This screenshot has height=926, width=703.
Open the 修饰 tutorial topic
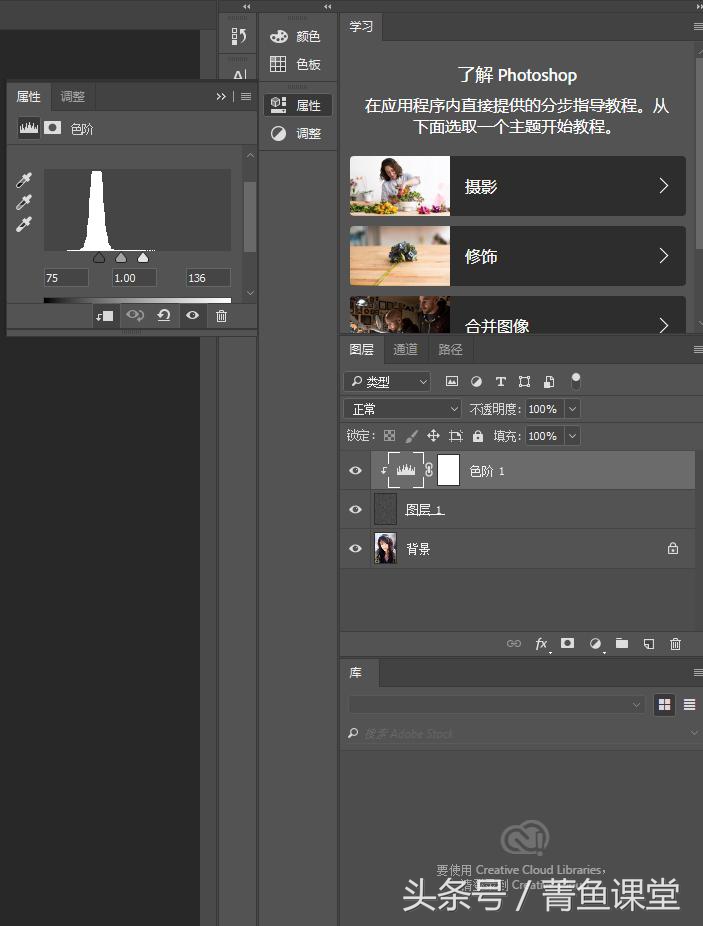coord(517,256)
